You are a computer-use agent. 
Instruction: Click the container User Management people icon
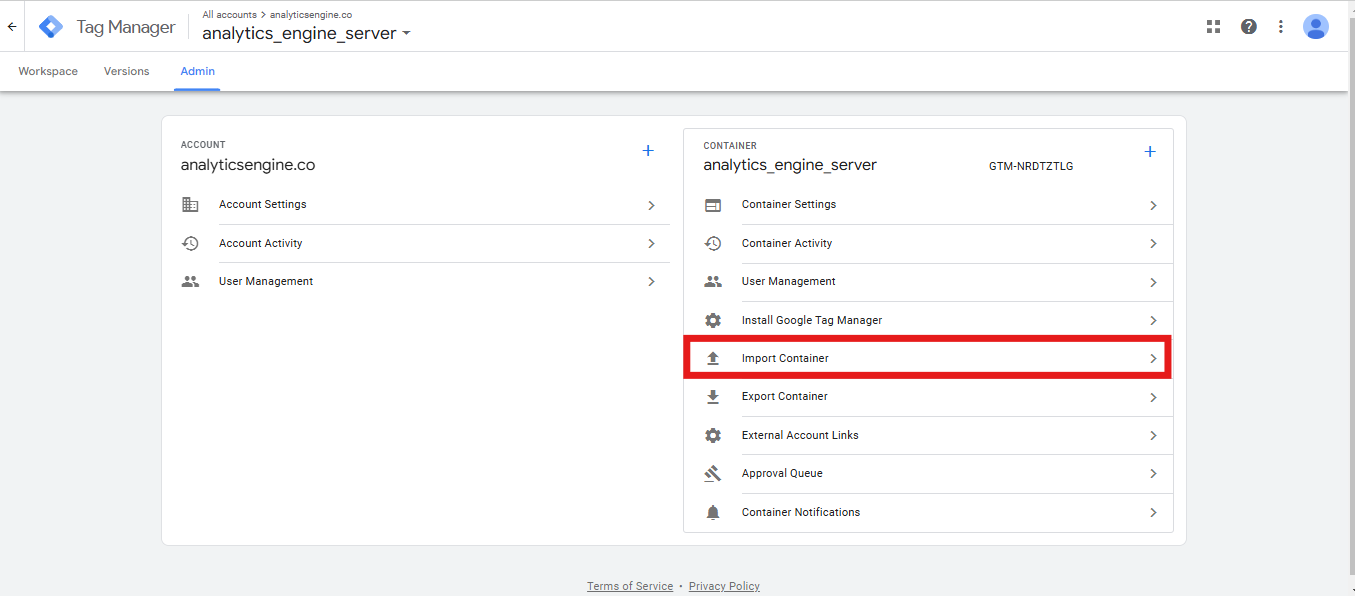713,282
